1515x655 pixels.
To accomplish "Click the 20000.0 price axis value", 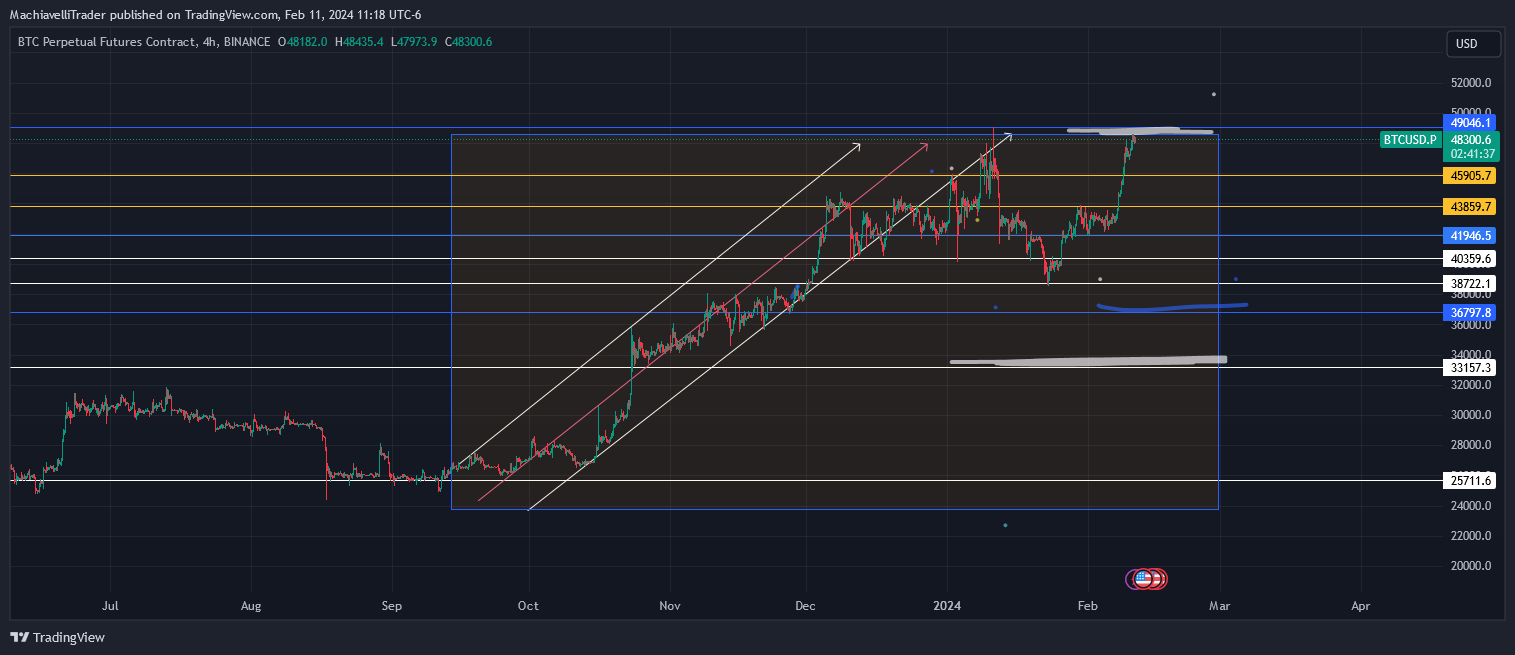I will (1471, 566).
